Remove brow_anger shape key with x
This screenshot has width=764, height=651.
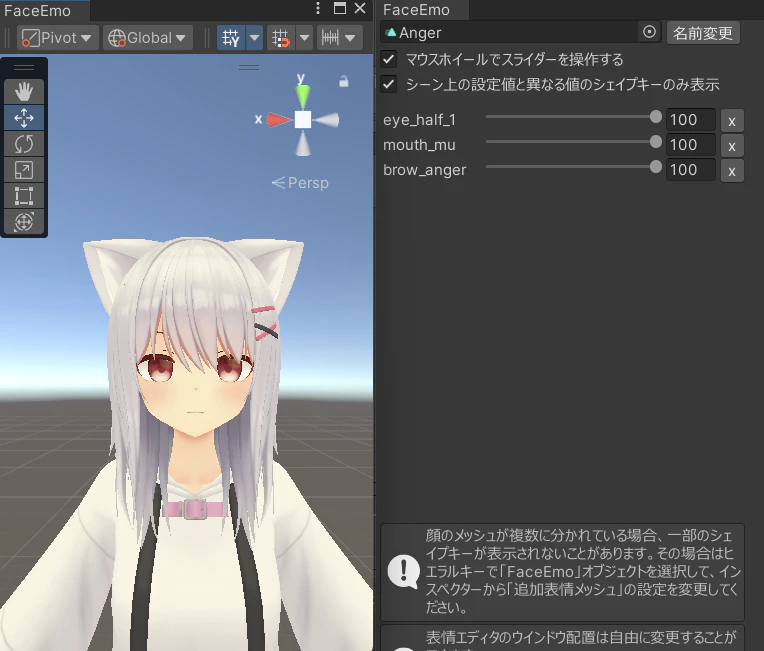[732, 171]
